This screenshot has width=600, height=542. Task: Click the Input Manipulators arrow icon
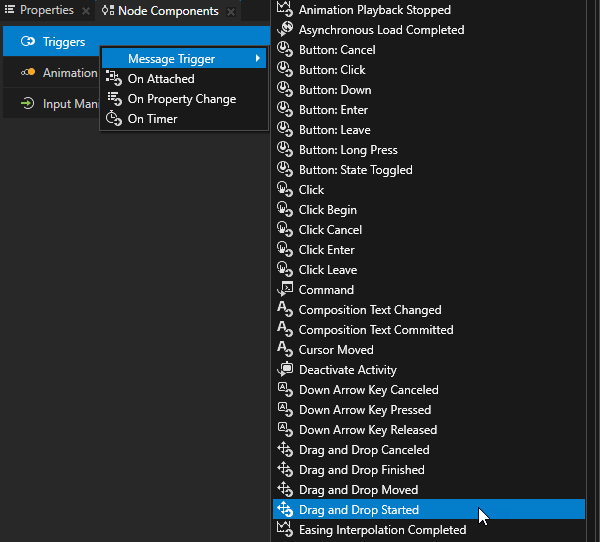point(28,103)
